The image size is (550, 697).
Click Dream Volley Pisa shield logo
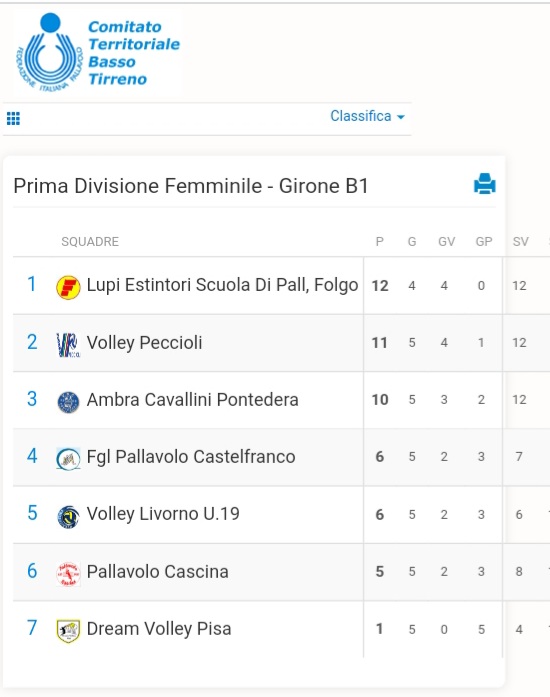68,631
